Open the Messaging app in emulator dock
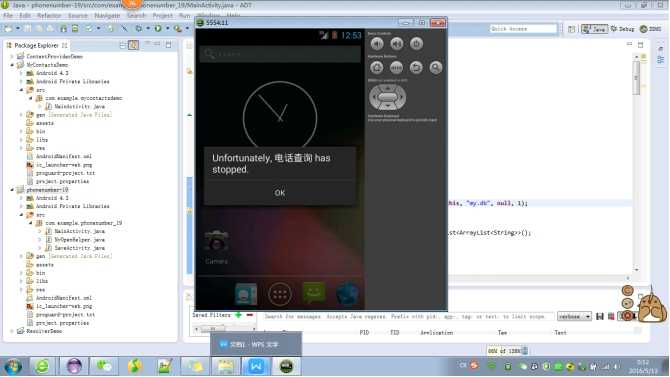670x377 pixels. (314, 294)
